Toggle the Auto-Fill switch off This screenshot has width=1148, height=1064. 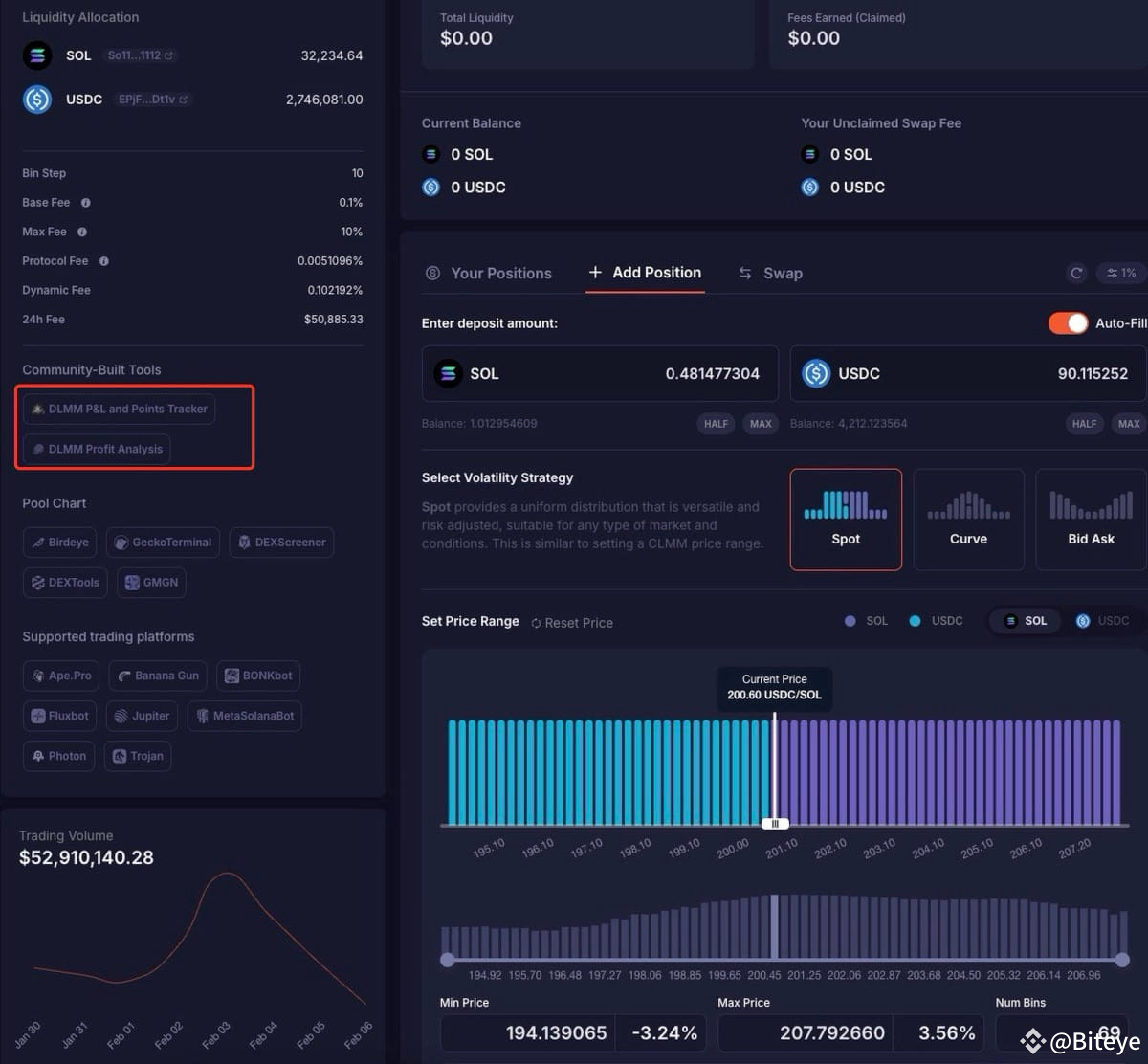coord(1068,323)
